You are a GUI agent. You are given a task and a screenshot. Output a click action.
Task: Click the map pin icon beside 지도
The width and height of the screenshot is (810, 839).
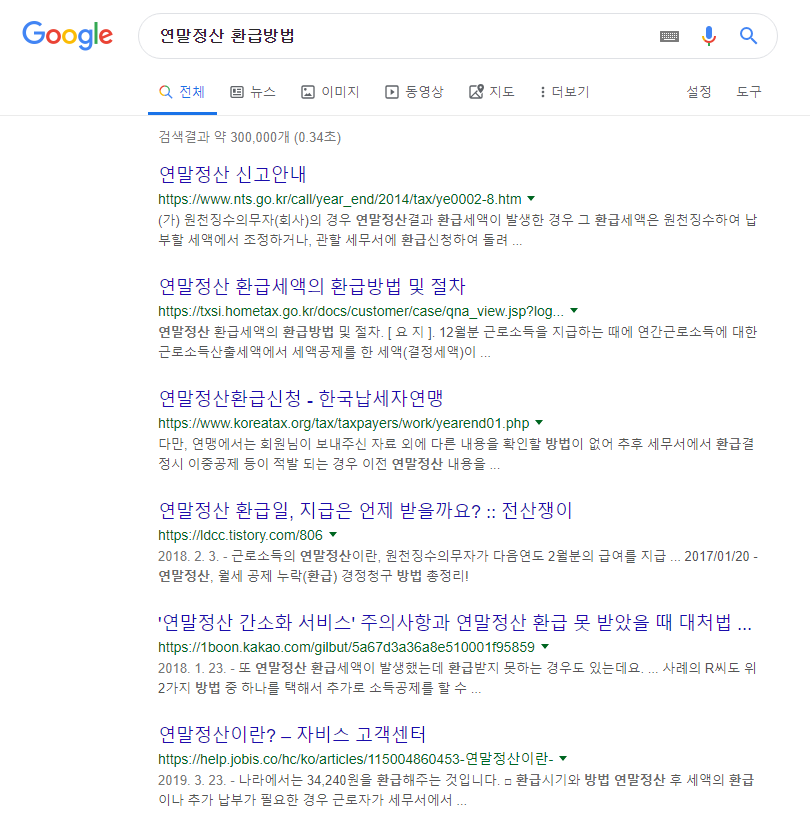pyautogui.click(x=476, y=91)
